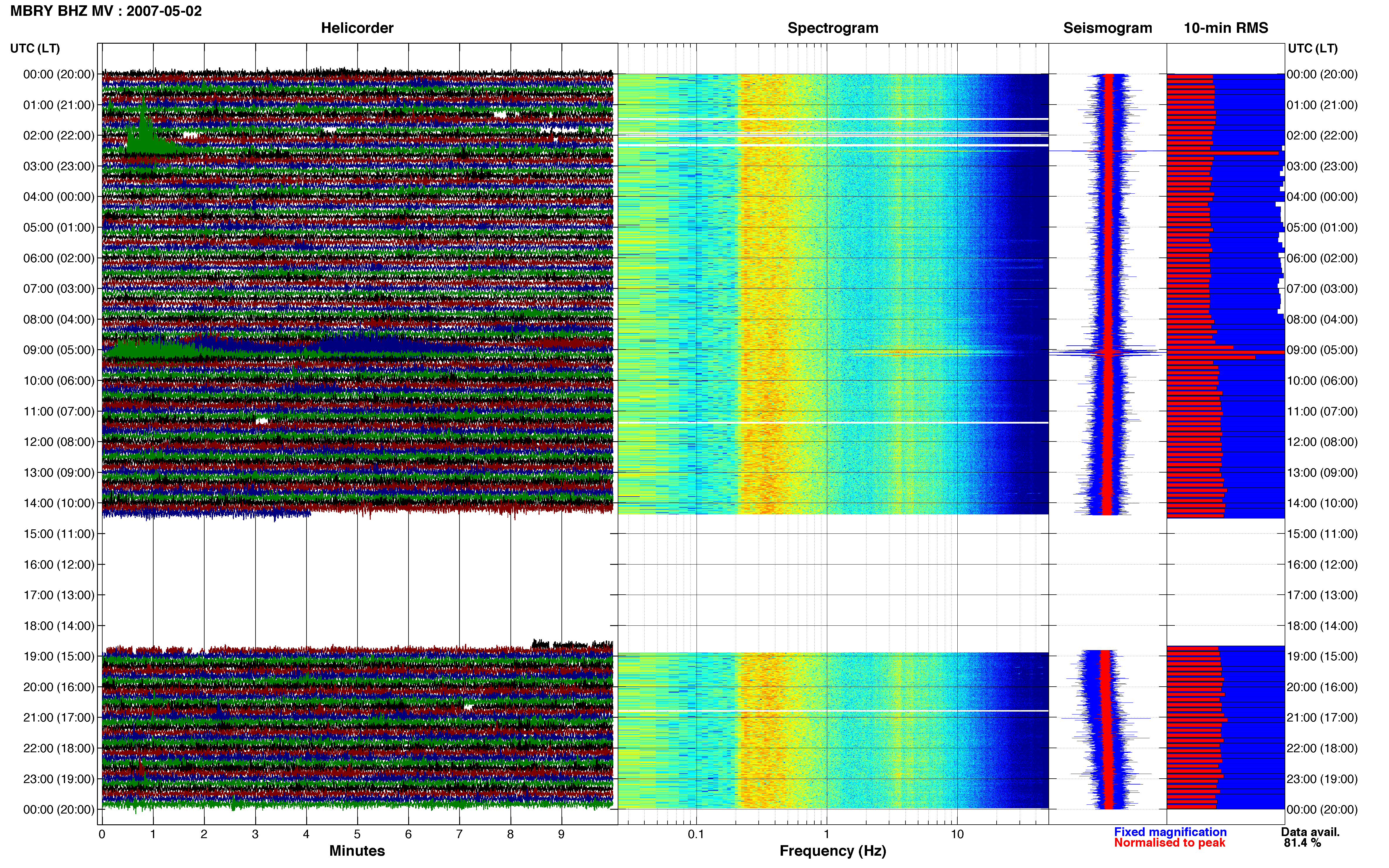Click '13:00 (09:00)' on the RMS-side time axis
This screenshot has width=1389, height=868.
point(1322,473)
